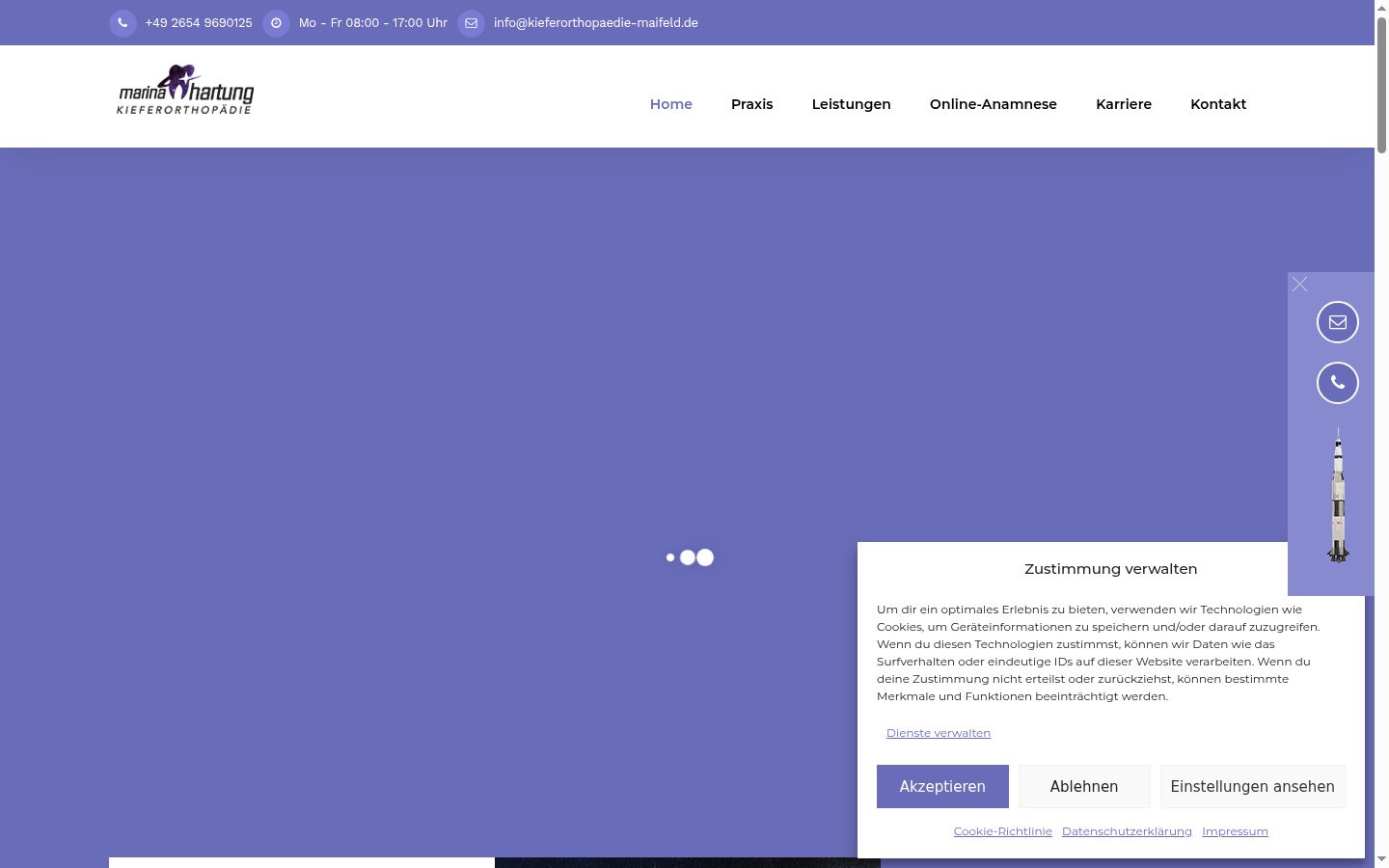The image size is (1389, 868).
Task: Open the Leistungen menu item
Action: pyautogui.click(x=852, y=104)
